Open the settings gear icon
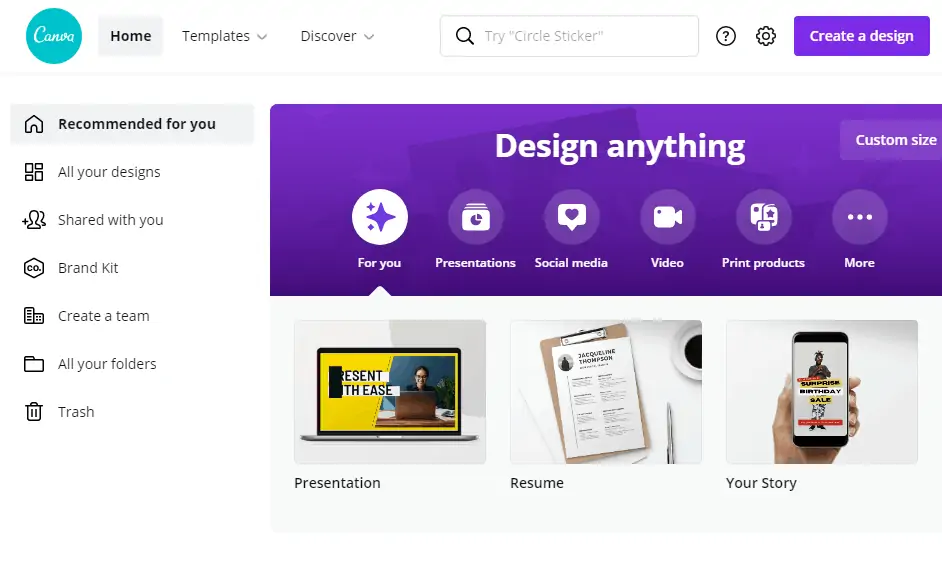942x584 pixels. coord(766,35)
